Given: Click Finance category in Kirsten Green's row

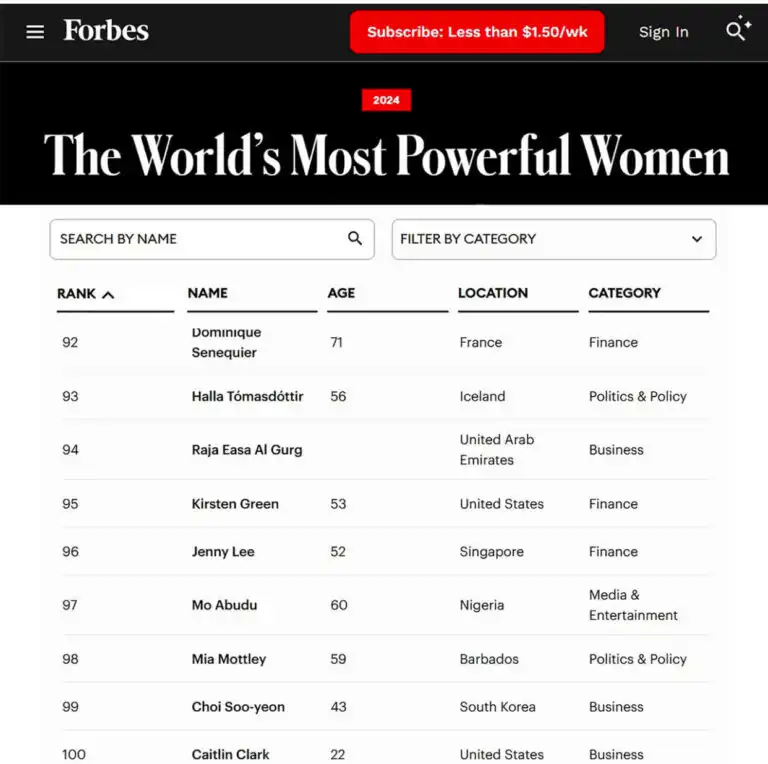Looking at the screenshot, I should [613, 503].
